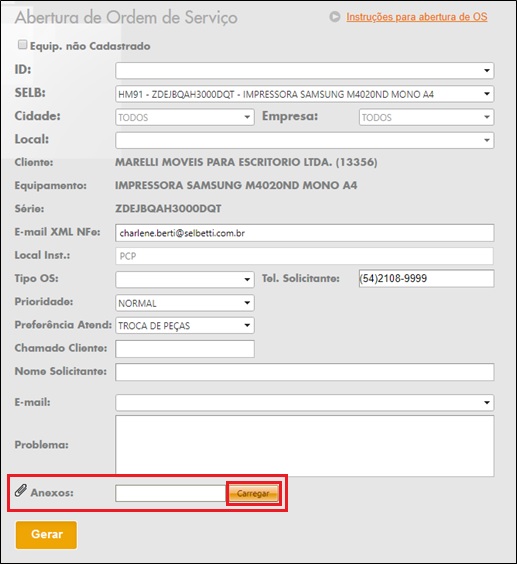
Task: Click inside the Problema text area
Action: (304, 446)
